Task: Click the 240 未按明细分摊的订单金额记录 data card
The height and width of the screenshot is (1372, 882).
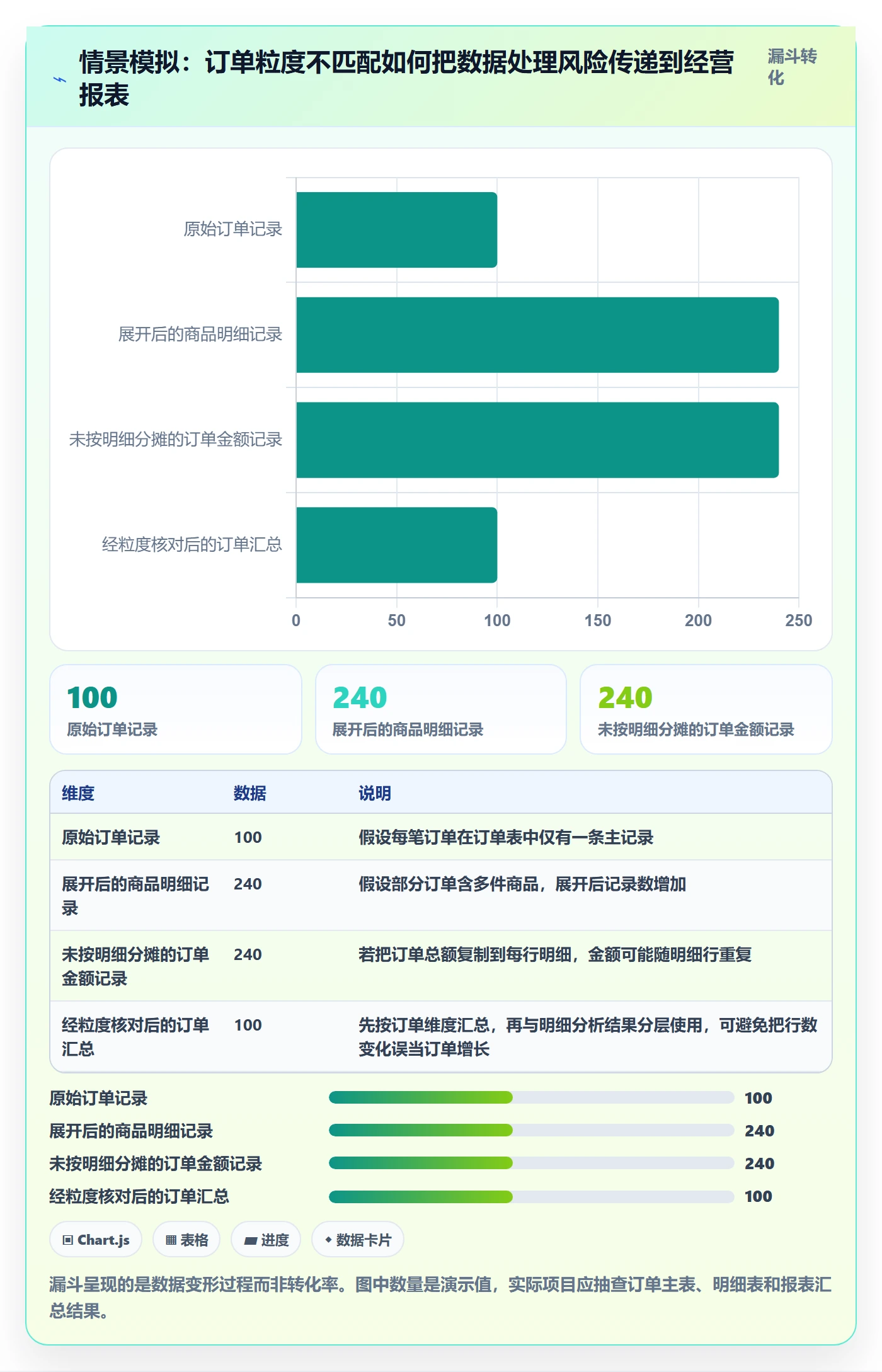Action: pos(706,709)
